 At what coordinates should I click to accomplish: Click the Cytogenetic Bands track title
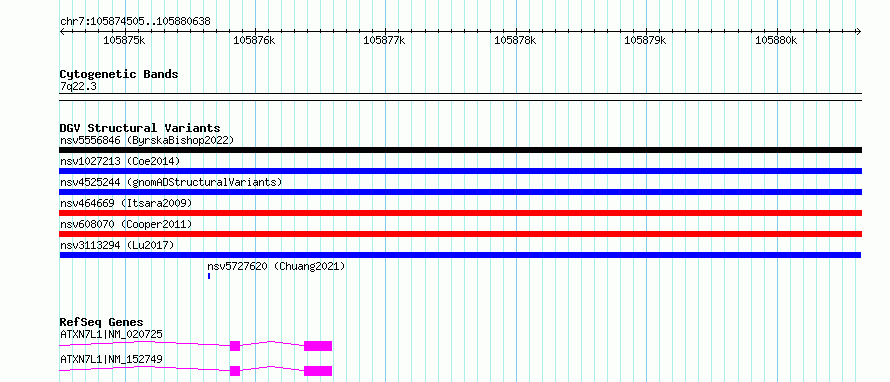(119, 74)
